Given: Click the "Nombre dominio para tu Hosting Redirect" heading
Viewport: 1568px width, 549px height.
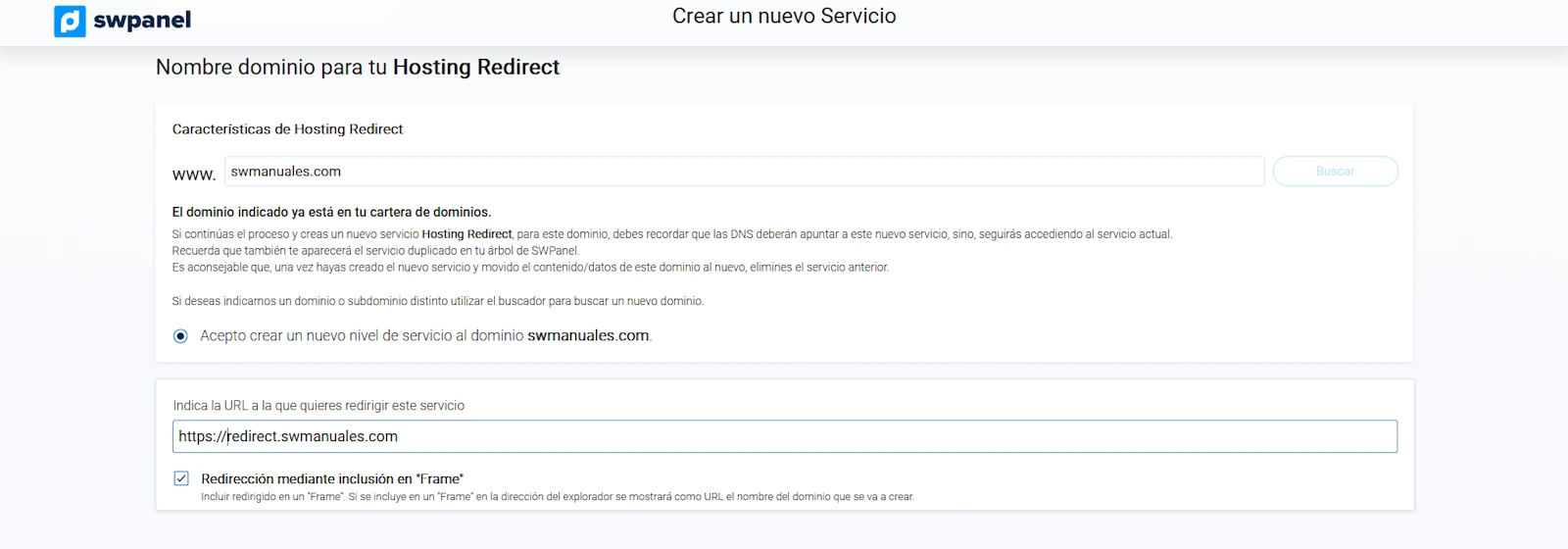Looking at the screenshot, I should click(x=357, y=67).
